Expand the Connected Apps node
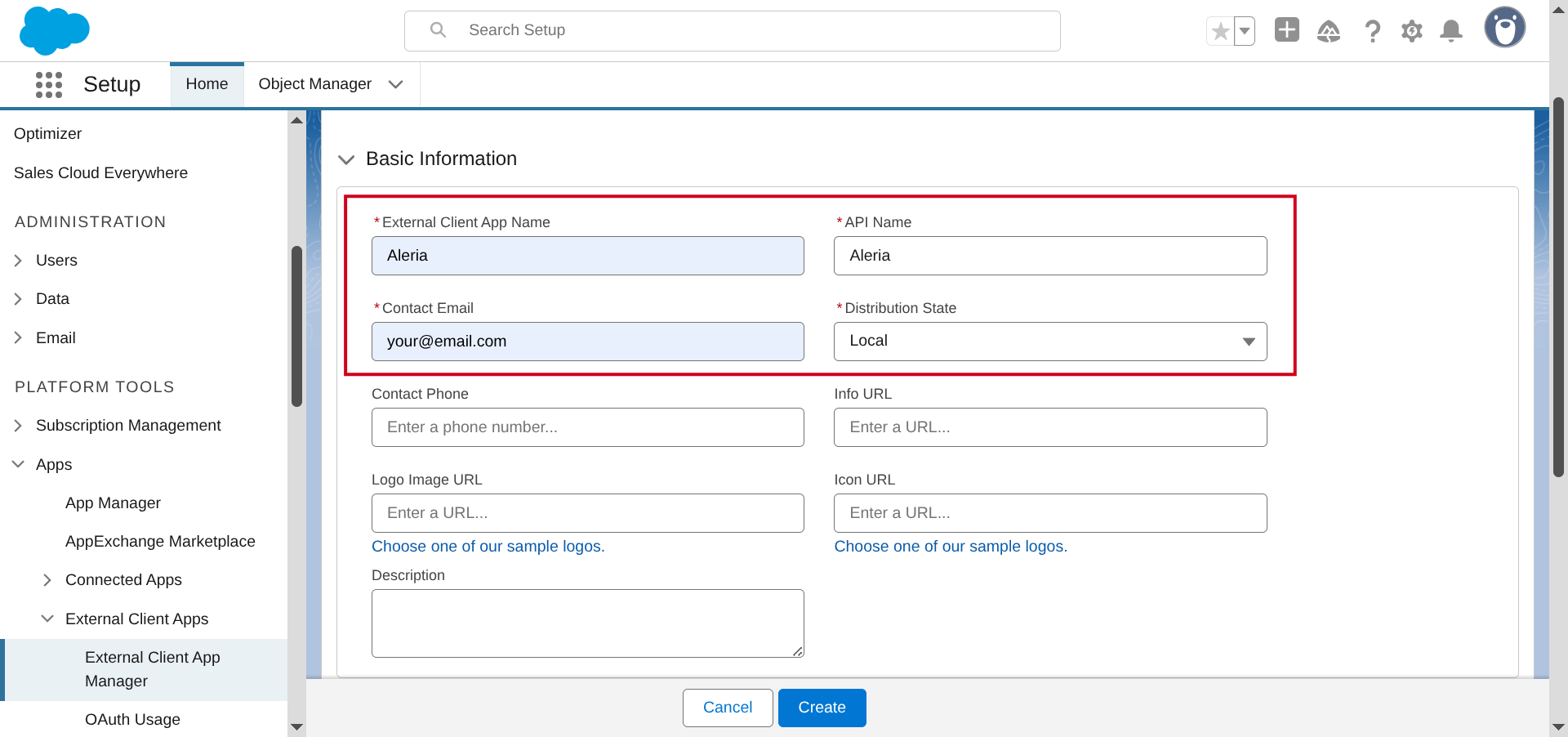Viewport: 1568px width, 737px height. pyautogui.click(x=47, y=580)
